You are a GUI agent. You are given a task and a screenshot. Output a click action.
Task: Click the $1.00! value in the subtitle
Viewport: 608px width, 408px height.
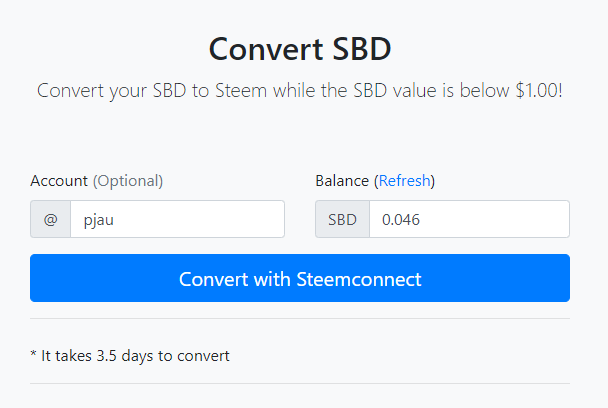point(539,90)
